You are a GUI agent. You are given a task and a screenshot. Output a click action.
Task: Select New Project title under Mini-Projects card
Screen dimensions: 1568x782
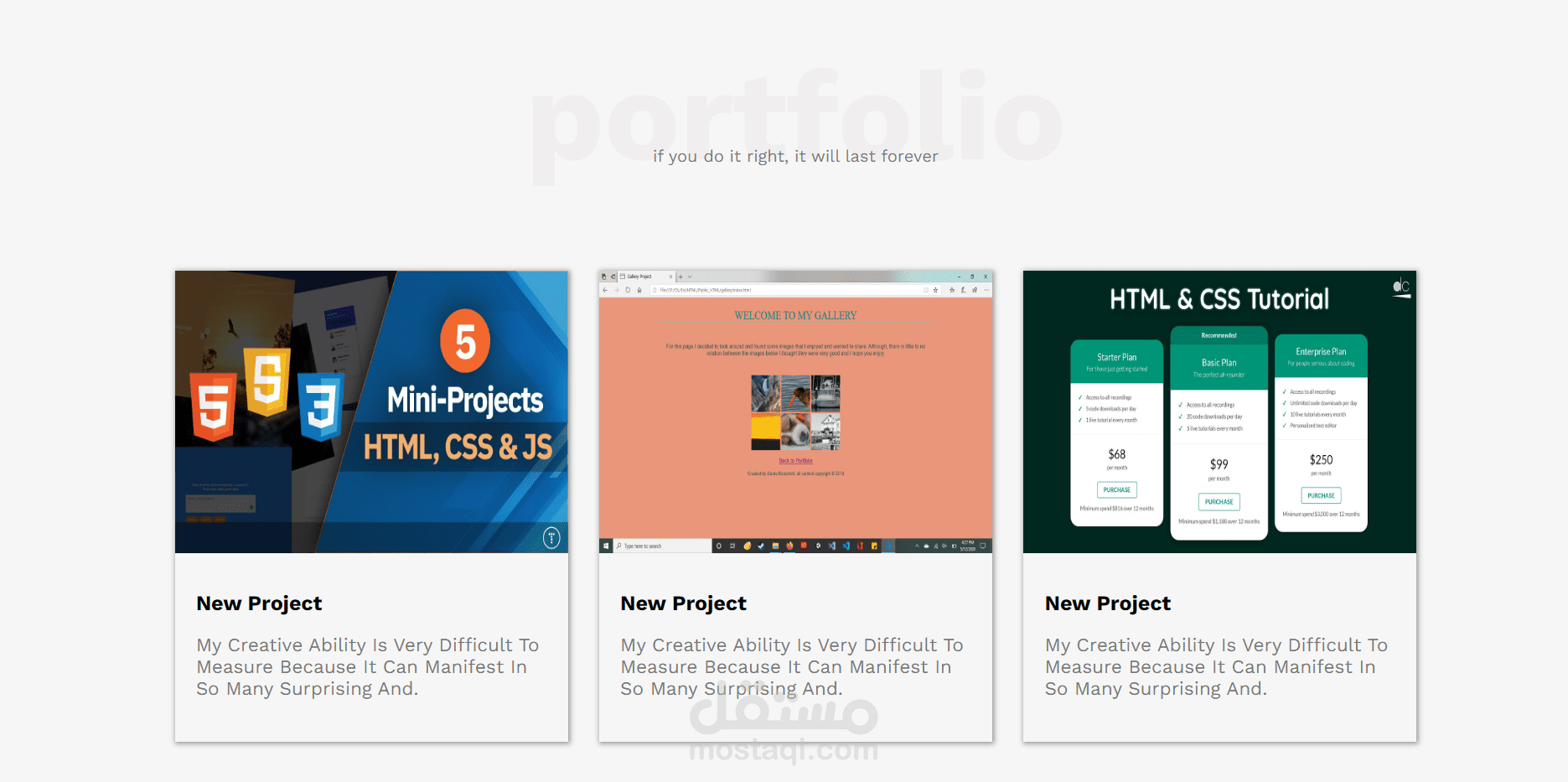point(259,603)
